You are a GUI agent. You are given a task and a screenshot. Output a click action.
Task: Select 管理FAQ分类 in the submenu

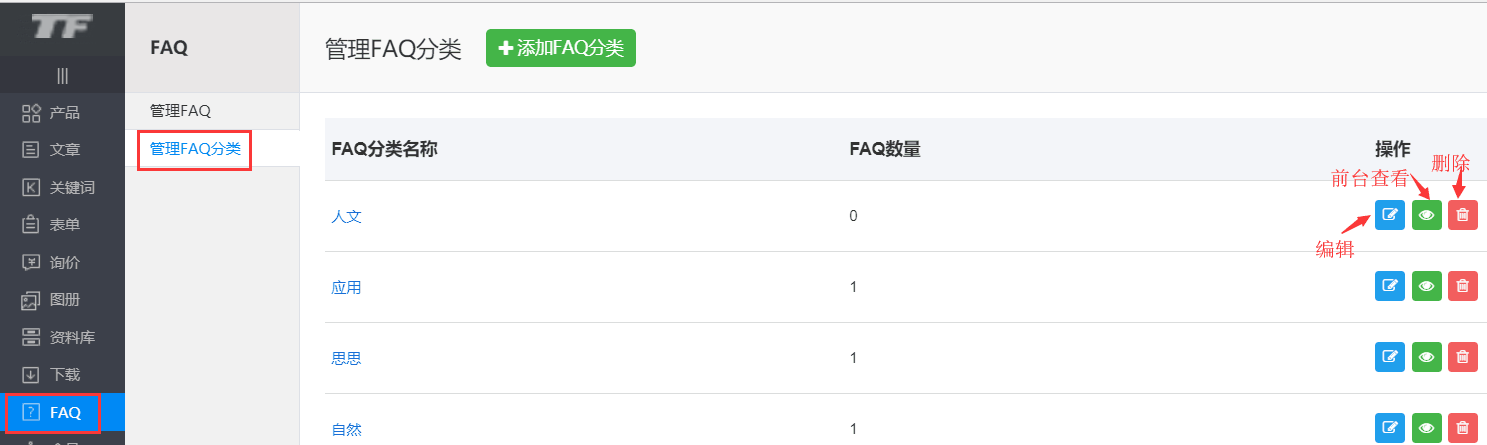point(195,149)
